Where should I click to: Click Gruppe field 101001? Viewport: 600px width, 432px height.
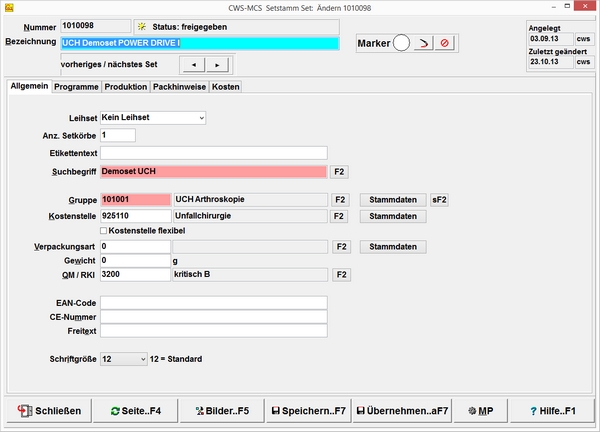[x=135, y=200]
